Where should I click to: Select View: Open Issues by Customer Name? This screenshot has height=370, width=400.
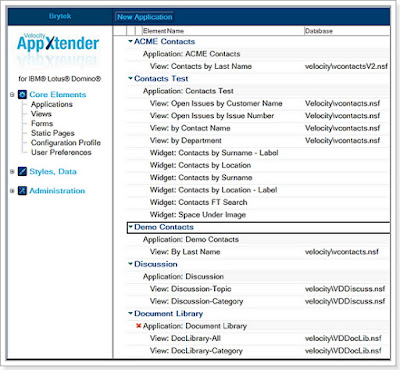[258, 103]
